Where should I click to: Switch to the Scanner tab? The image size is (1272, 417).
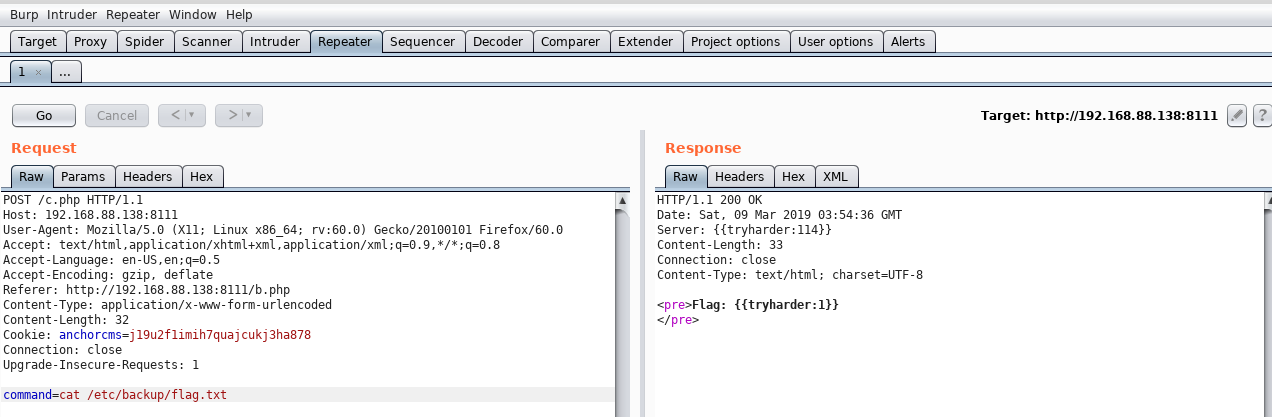pos(208,42)
